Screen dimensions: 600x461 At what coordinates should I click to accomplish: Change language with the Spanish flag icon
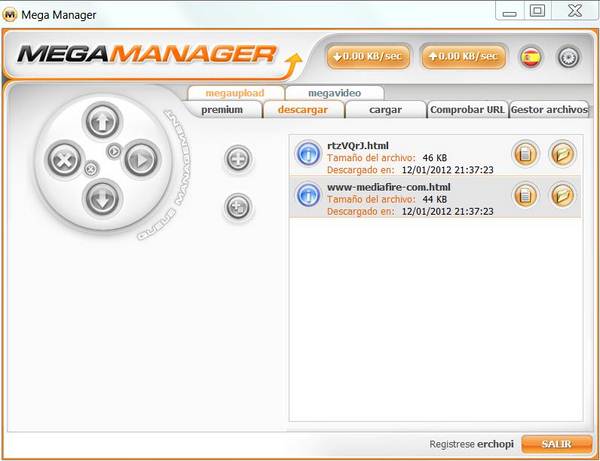point(531,57)
